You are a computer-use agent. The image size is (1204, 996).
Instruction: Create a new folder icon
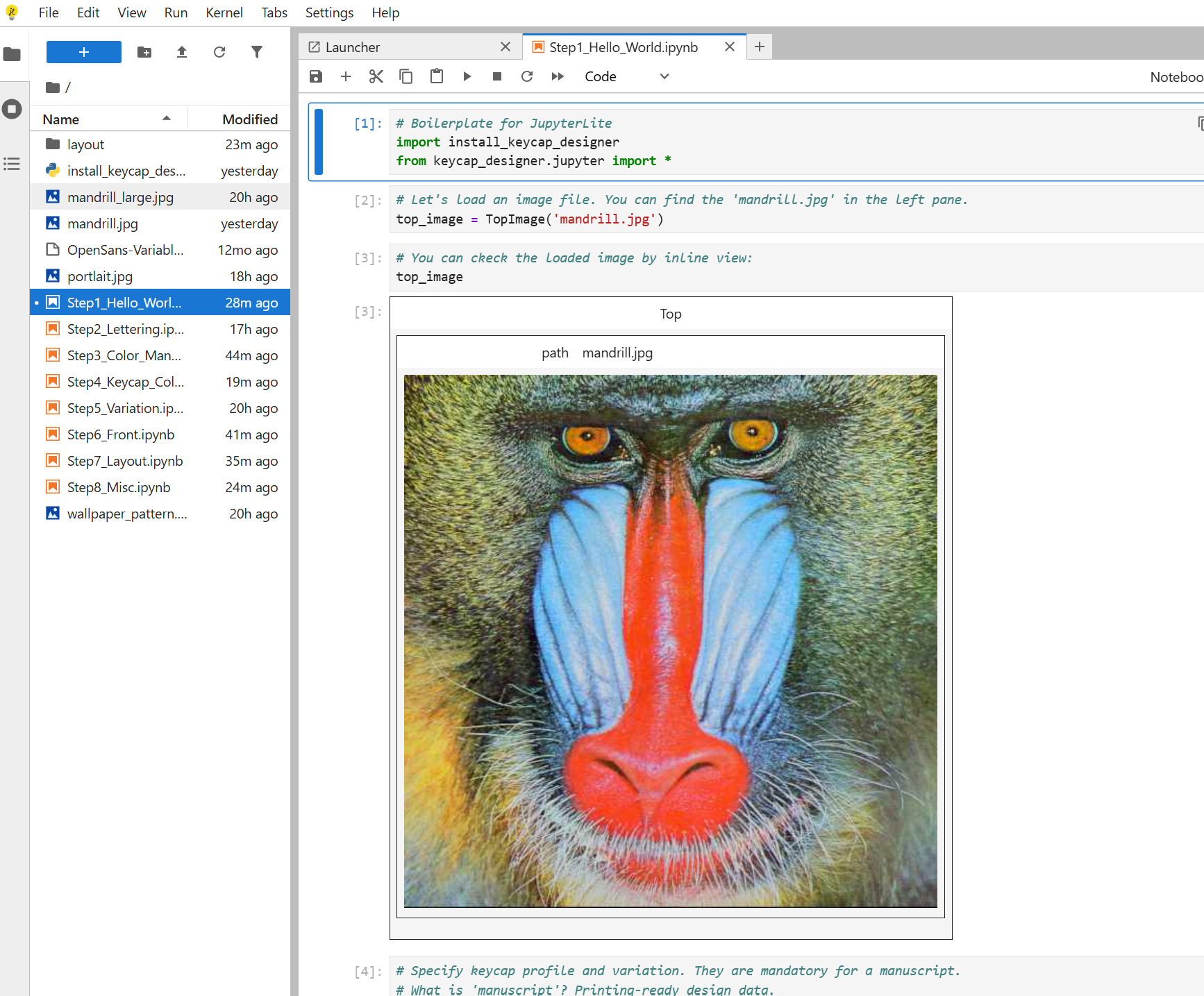coord(144,52)
